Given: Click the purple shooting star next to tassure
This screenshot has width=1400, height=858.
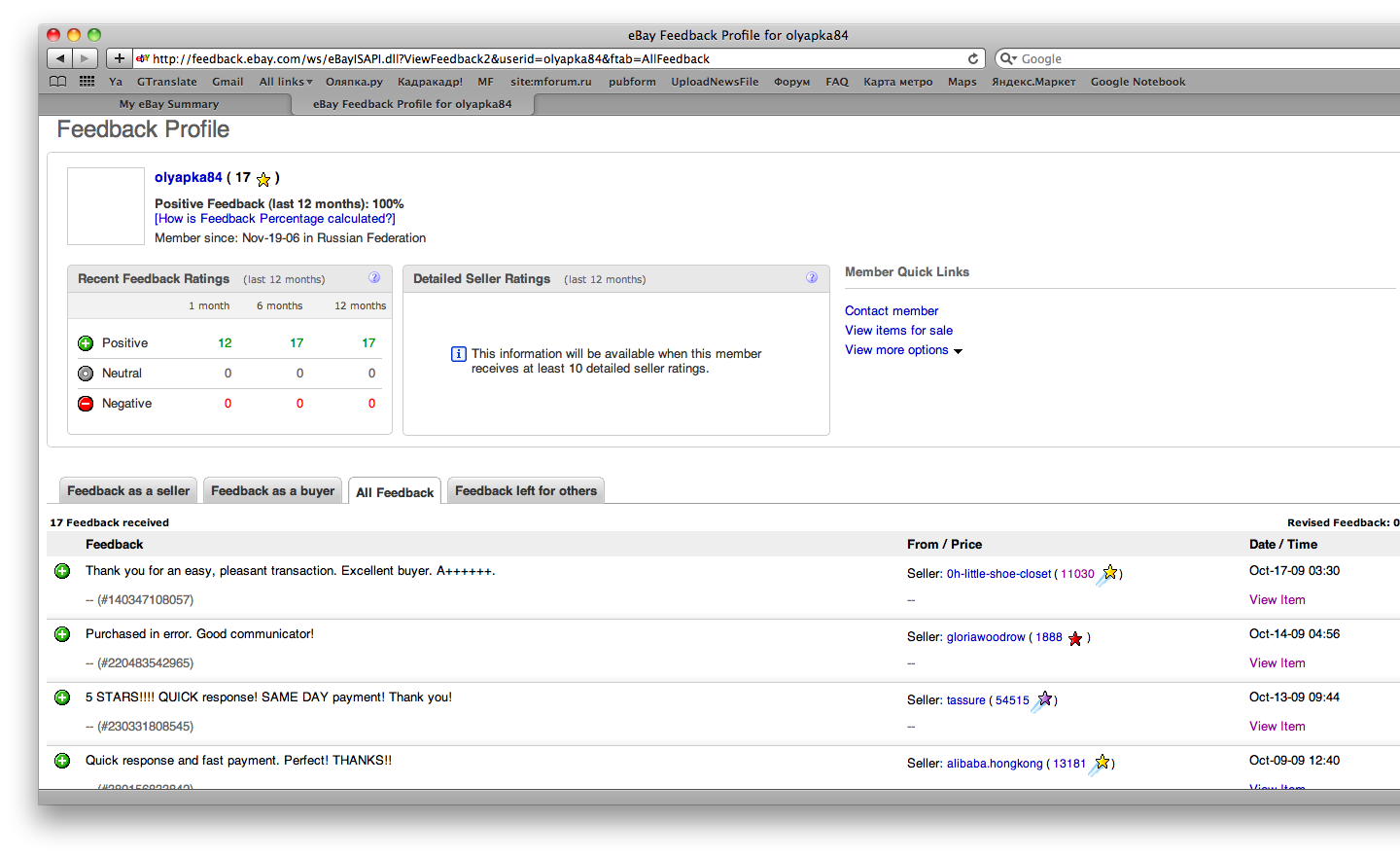Looking at the screenshot, I should tap(1042, 700).
